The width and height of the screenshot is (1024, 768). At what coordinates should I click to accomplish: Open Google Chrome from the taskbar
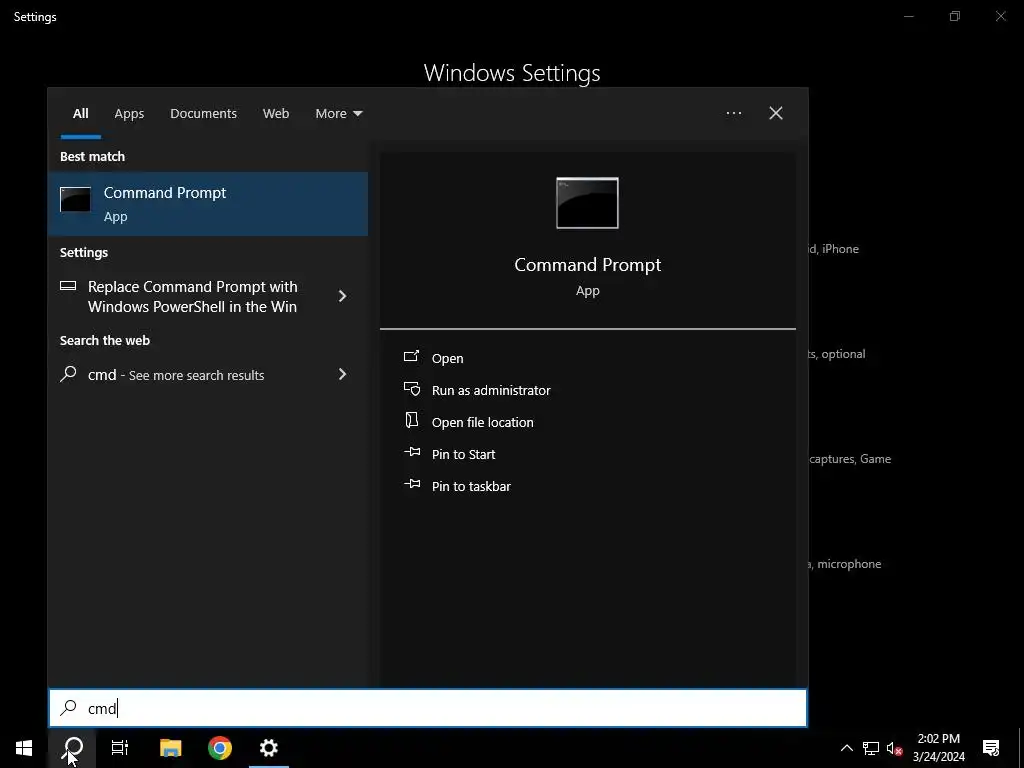click(x=219, y=748)
